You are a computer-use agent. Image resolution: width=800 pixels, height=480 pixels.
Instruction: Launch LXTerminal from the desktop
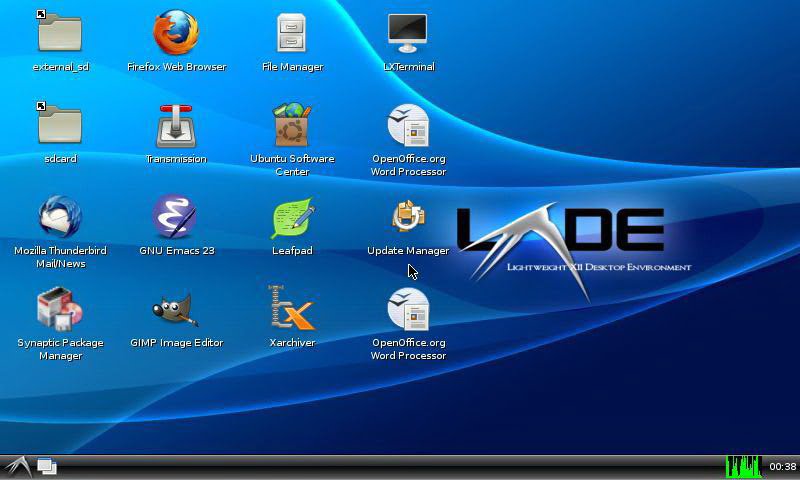coord(408,33)
